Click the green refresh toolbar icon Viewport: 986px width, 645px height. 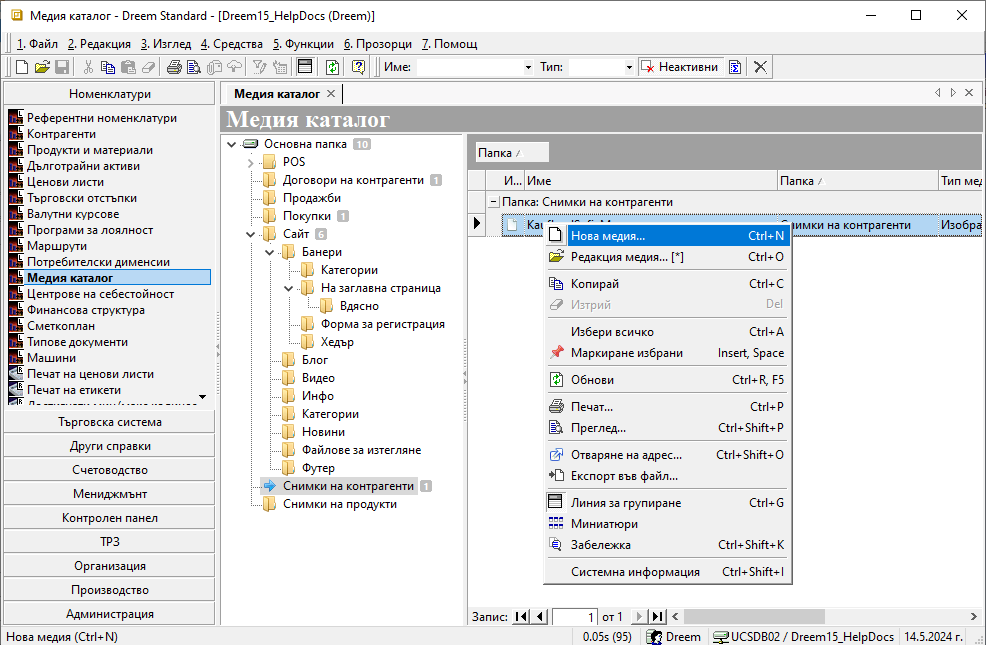pos(332,67)
